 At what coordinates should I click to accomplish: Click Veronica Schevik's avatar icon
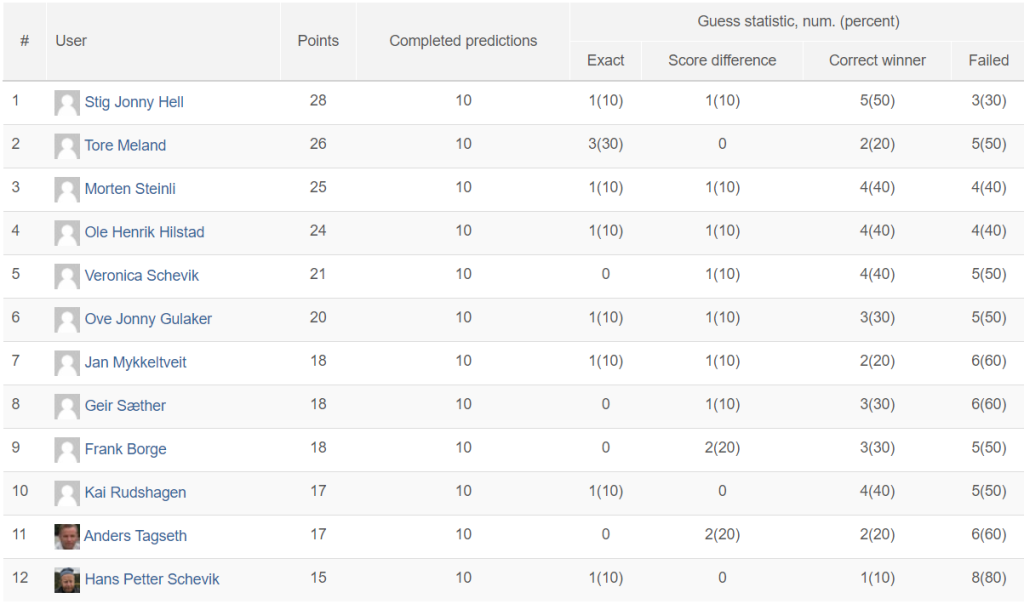(67, 276)
